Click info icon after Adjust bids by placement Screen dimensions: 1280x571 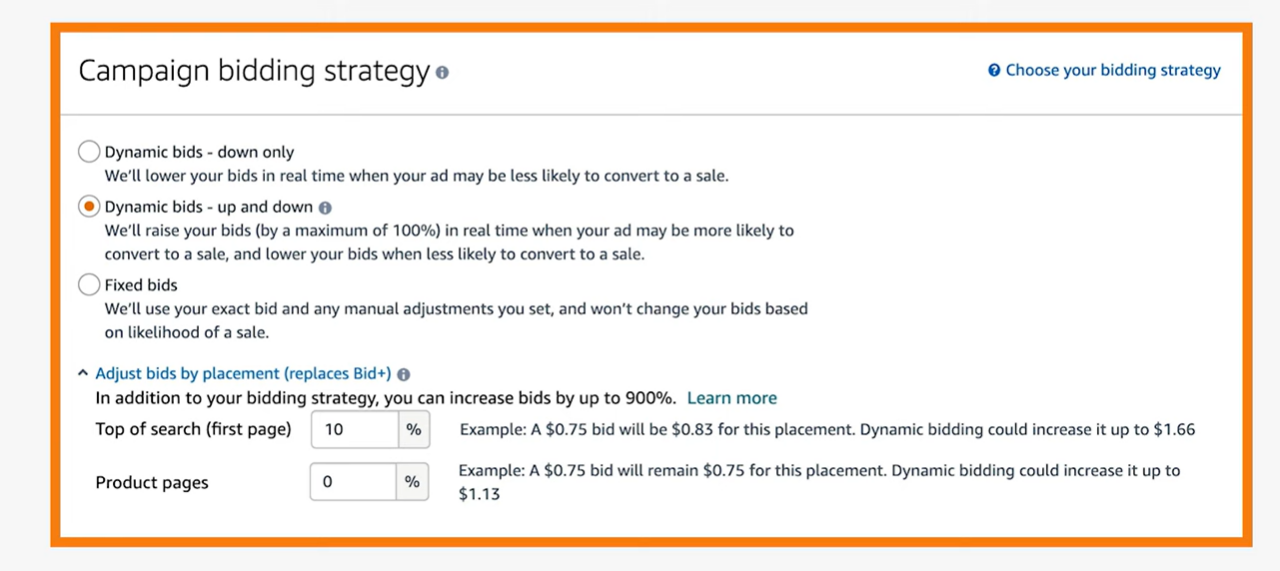click(403, 375)
